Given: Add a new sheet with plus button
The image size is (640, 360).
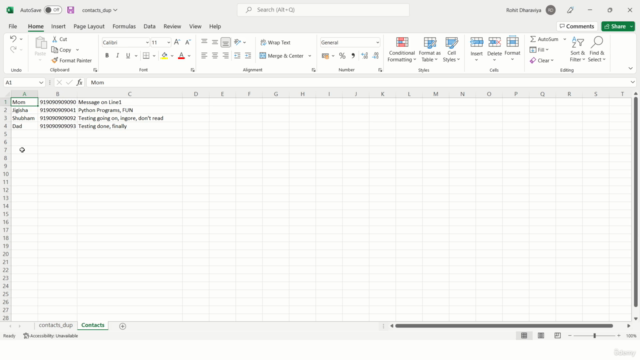Looking at the screenshot, I should coord(122,326).
